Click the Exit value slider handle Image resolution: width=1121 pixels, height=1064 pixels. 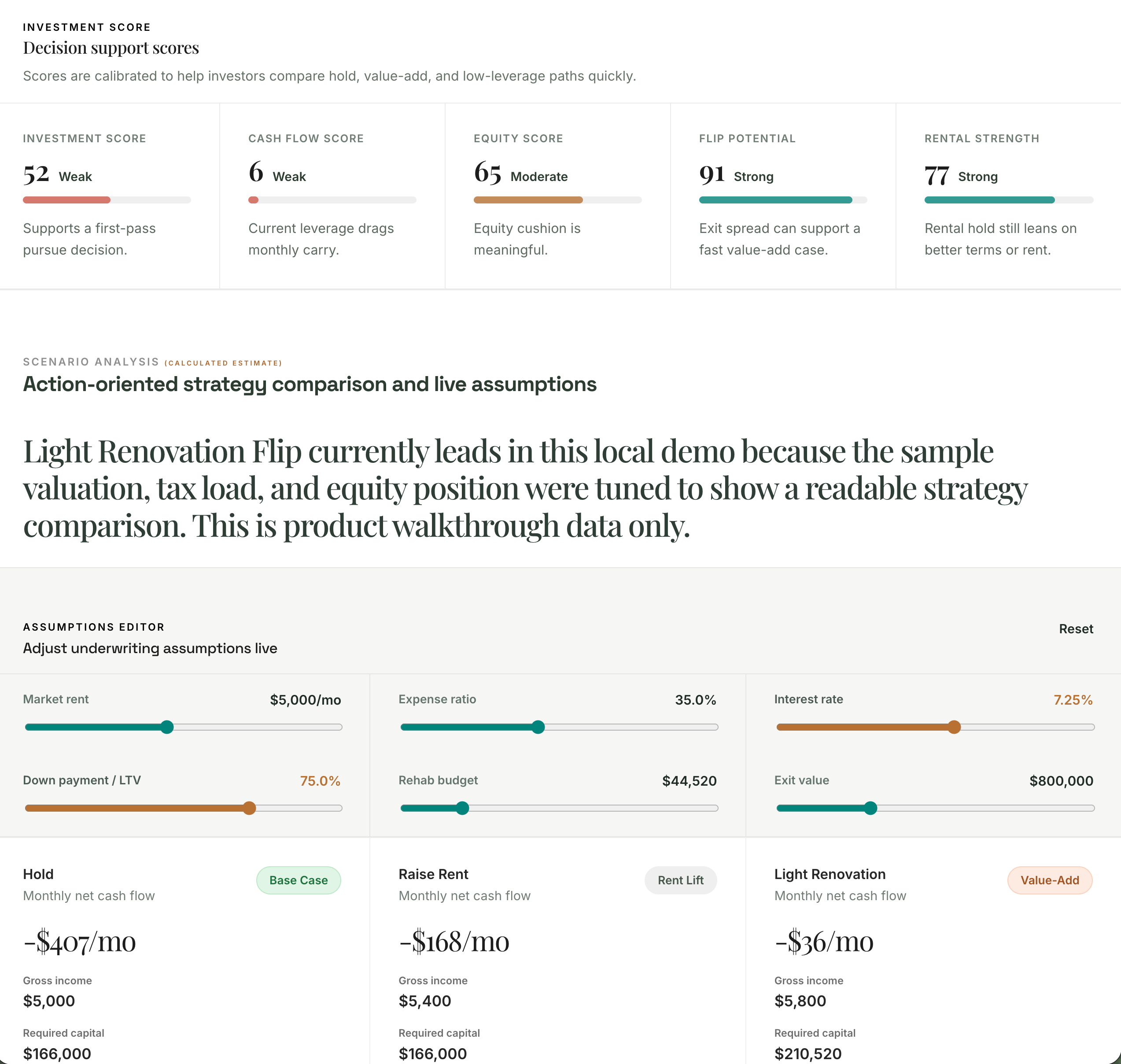coord(870,808)
